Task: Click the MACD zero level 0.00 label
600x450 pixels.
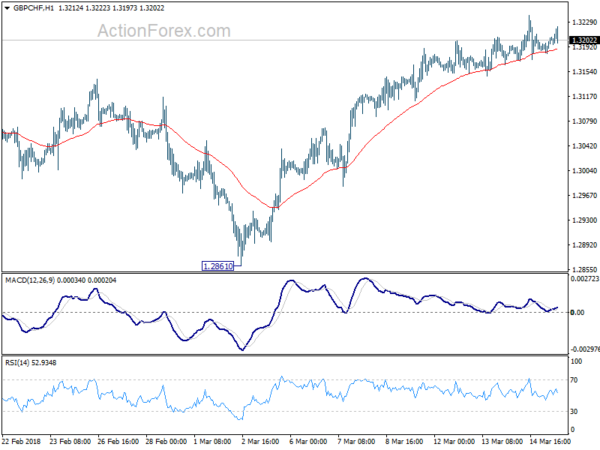Action: click(x=577, y=313)
